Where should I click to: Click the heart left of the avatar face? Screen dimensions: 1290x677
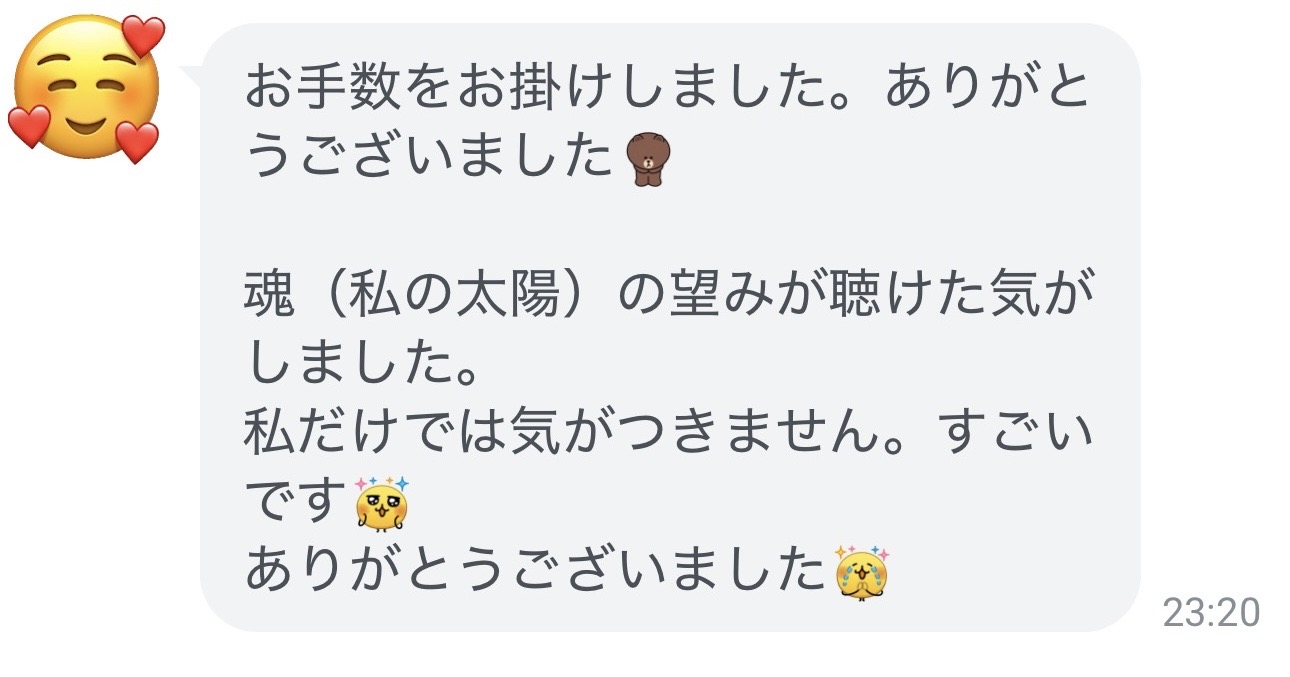coord(28,127)
